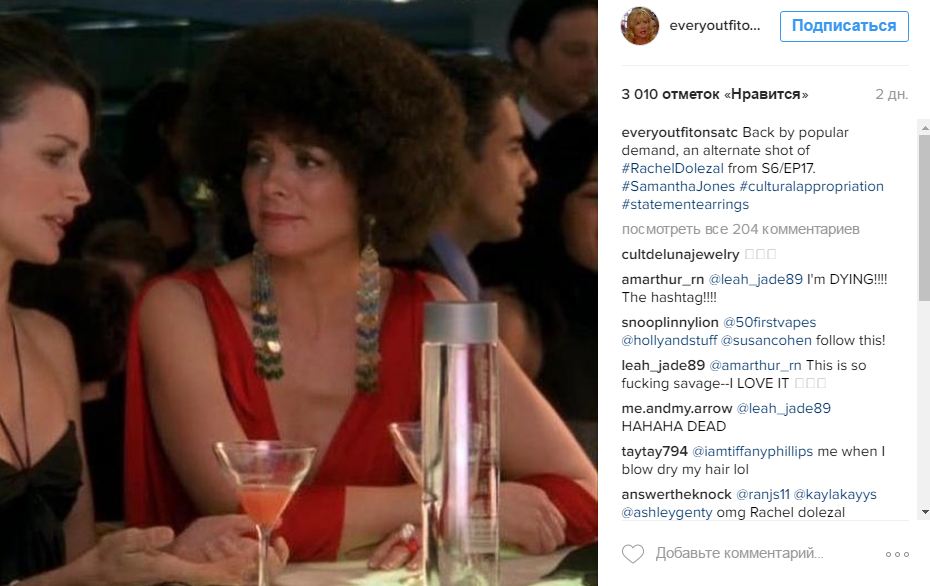Screen dimensions: 930x586
Task: Click the 3 010 likes count
Action: pyautogui.click(x=714, y=94)
